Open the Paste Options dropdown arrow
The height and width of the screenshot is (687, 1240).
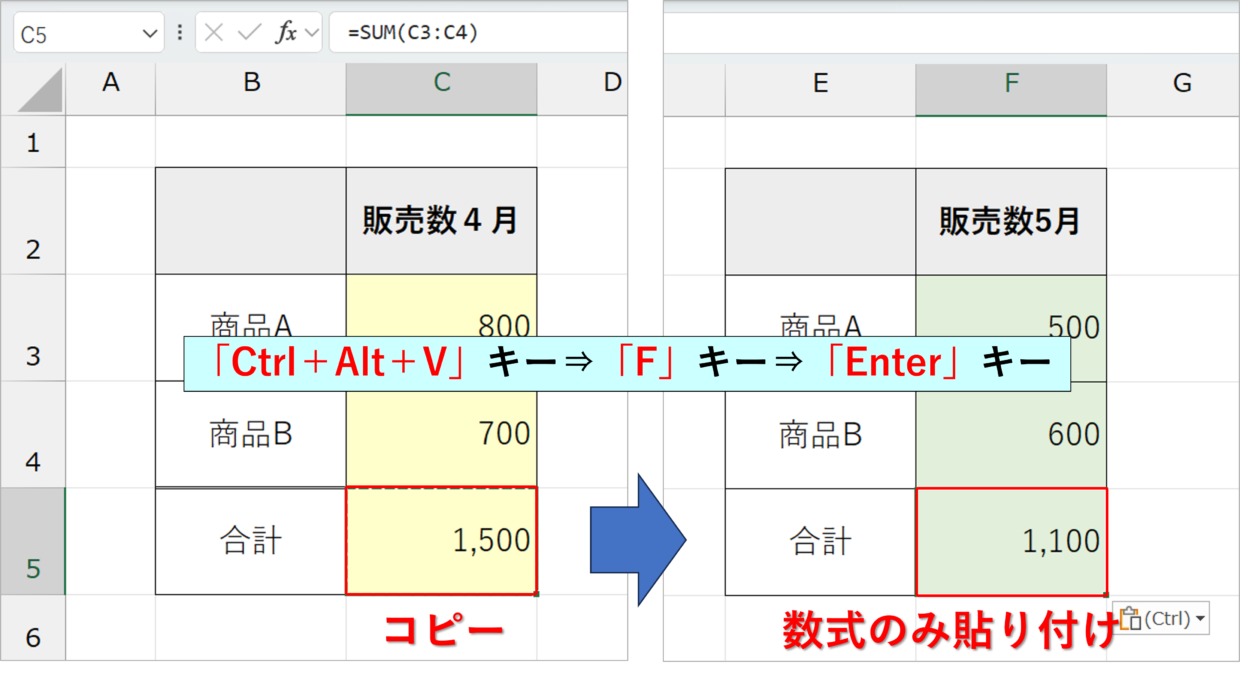(x=1200, y=619)
